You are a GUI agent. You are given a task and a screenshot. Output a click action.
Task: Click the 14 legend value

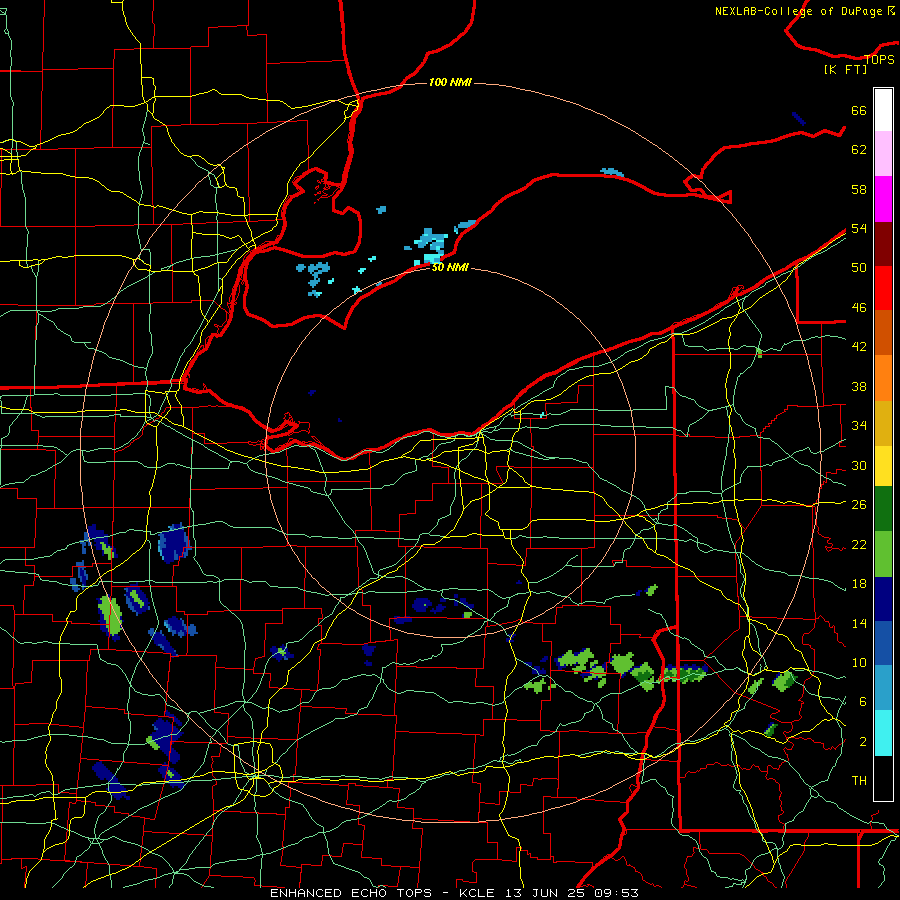point(859,623)
